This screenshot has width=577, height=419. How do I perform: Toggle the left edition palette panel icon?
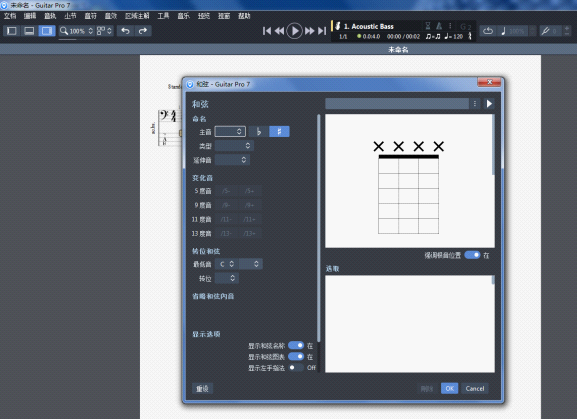(12, 31)
